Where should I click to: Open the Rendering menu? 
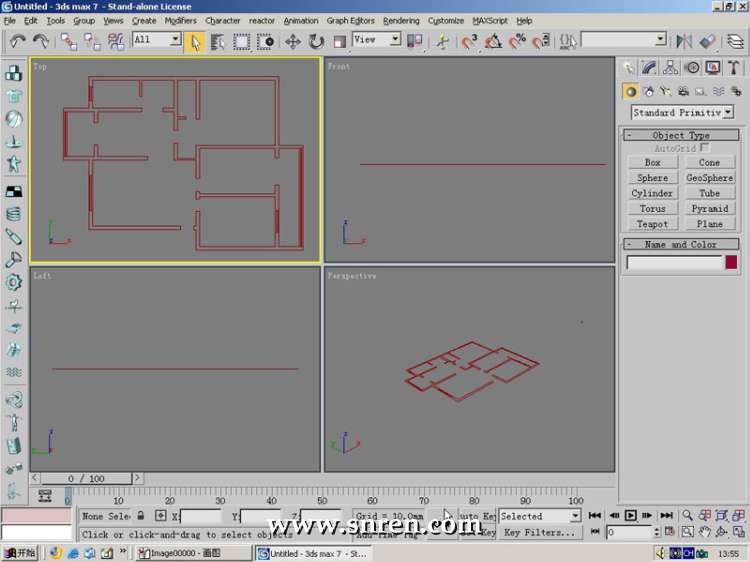(x=401, y=20)
